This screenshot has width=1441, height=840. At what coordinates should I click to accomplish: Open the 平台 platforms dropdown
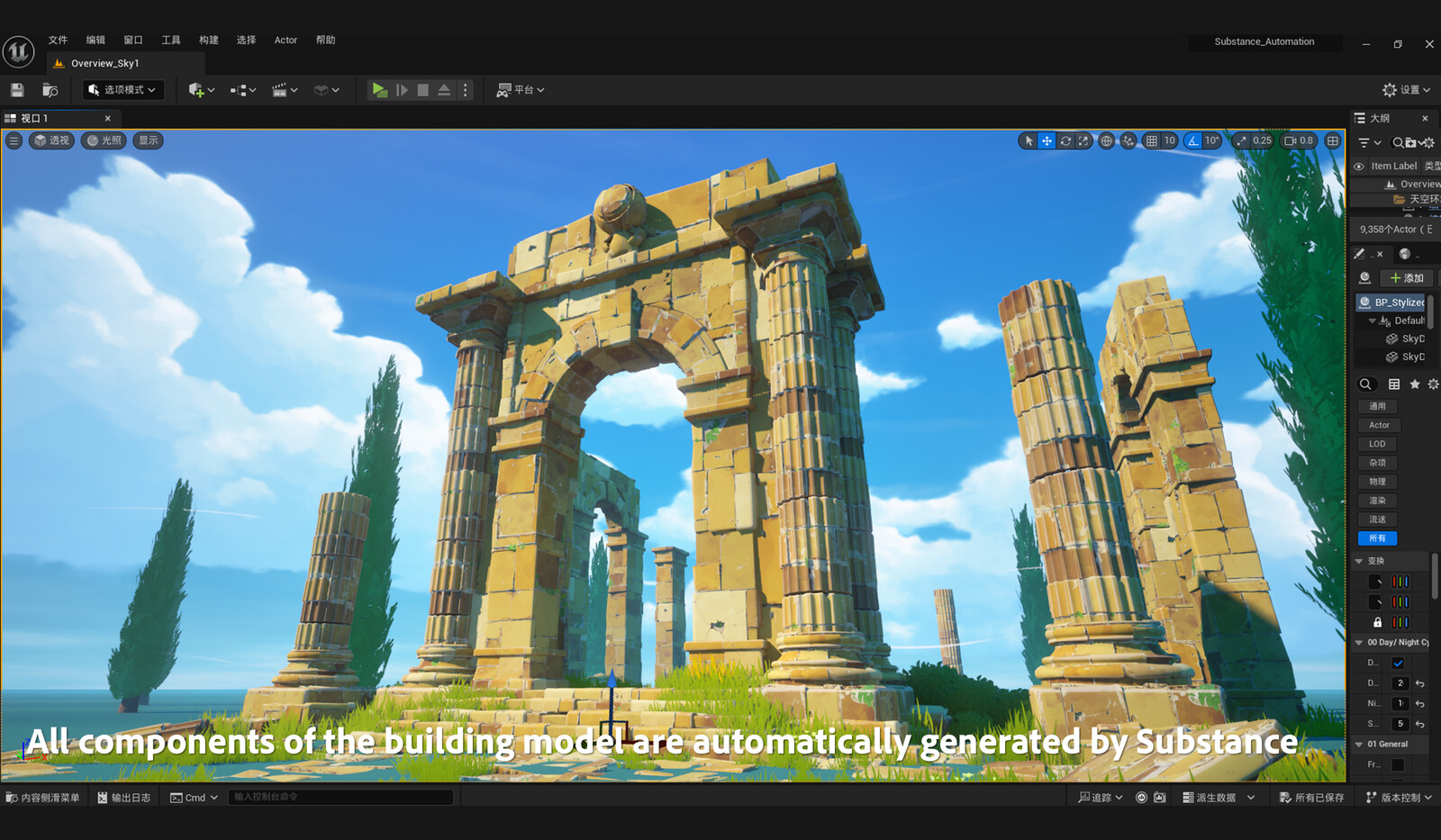point(521,90)
